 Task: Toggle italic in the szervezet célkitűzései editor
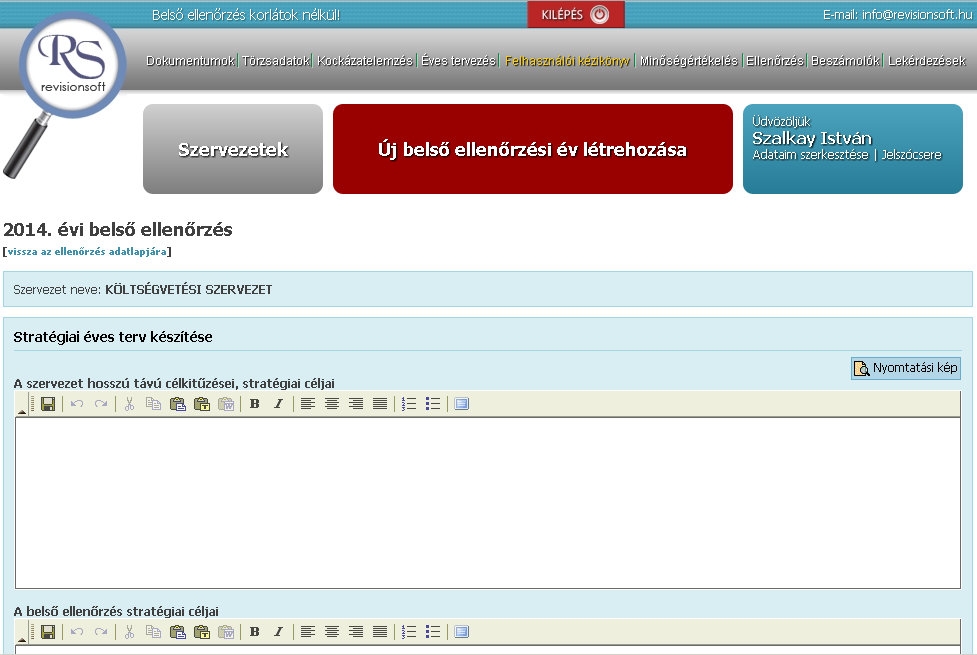tap(279, 404)
